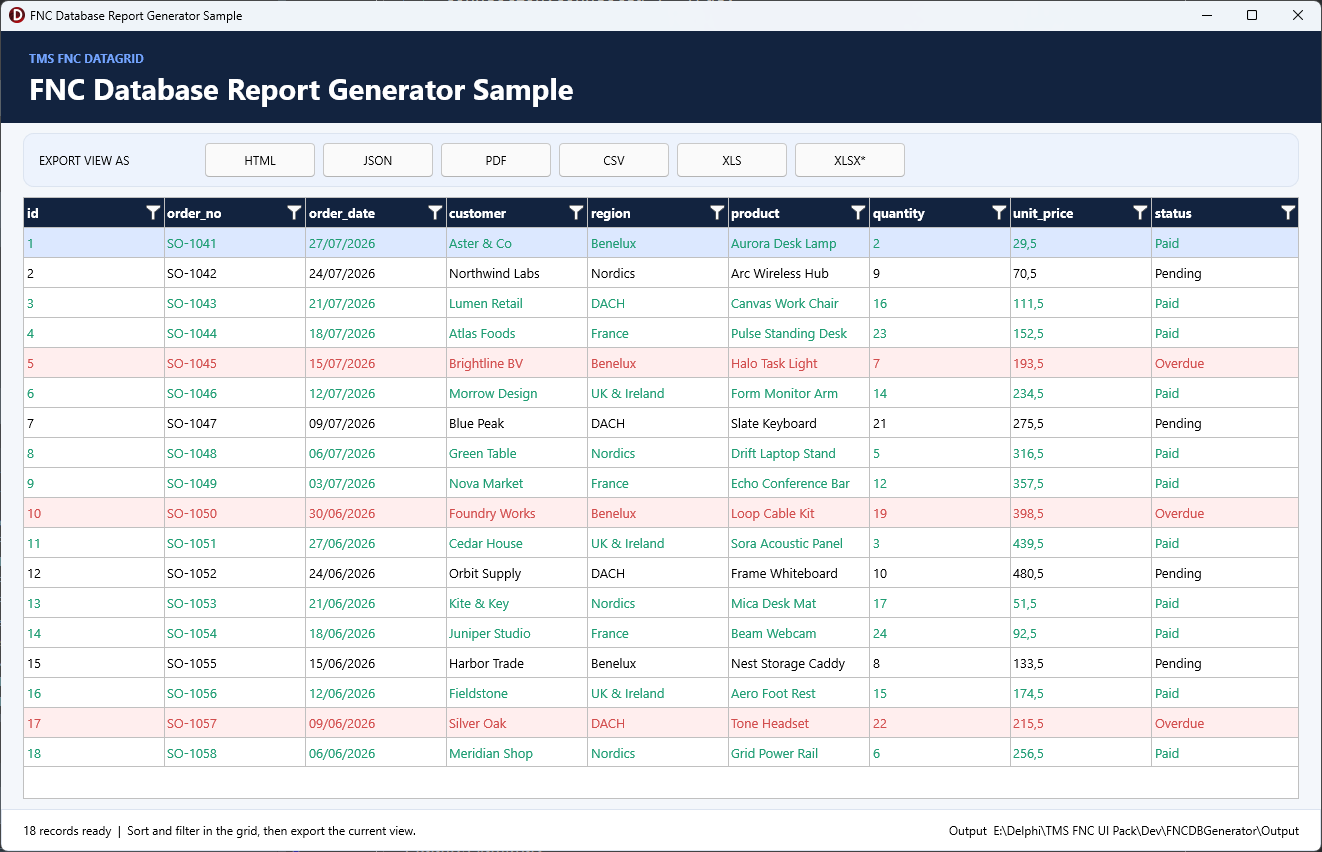Viewport: 1322px width, 852px height.
Task: Click the Brightline BV customer cell
Action: tap(517, 363)
